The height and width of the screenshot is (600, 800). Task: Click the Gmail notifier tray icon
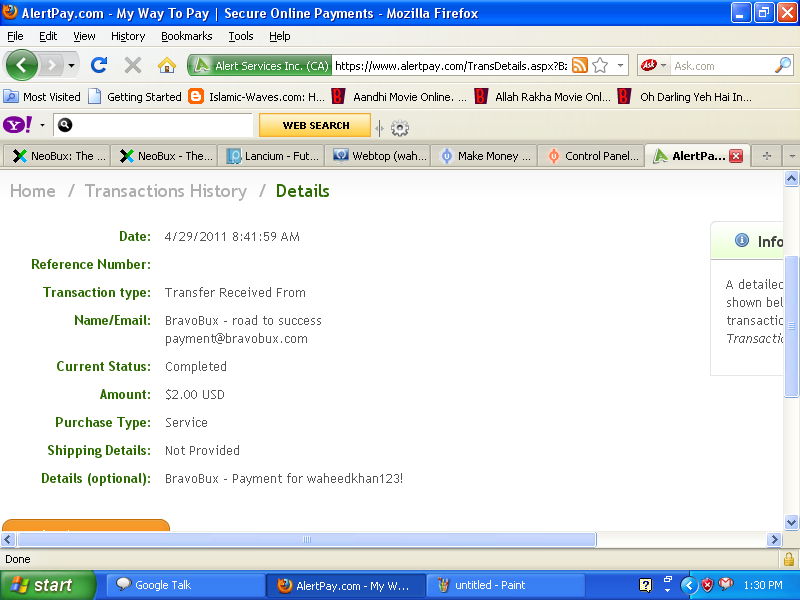[726, 584]
